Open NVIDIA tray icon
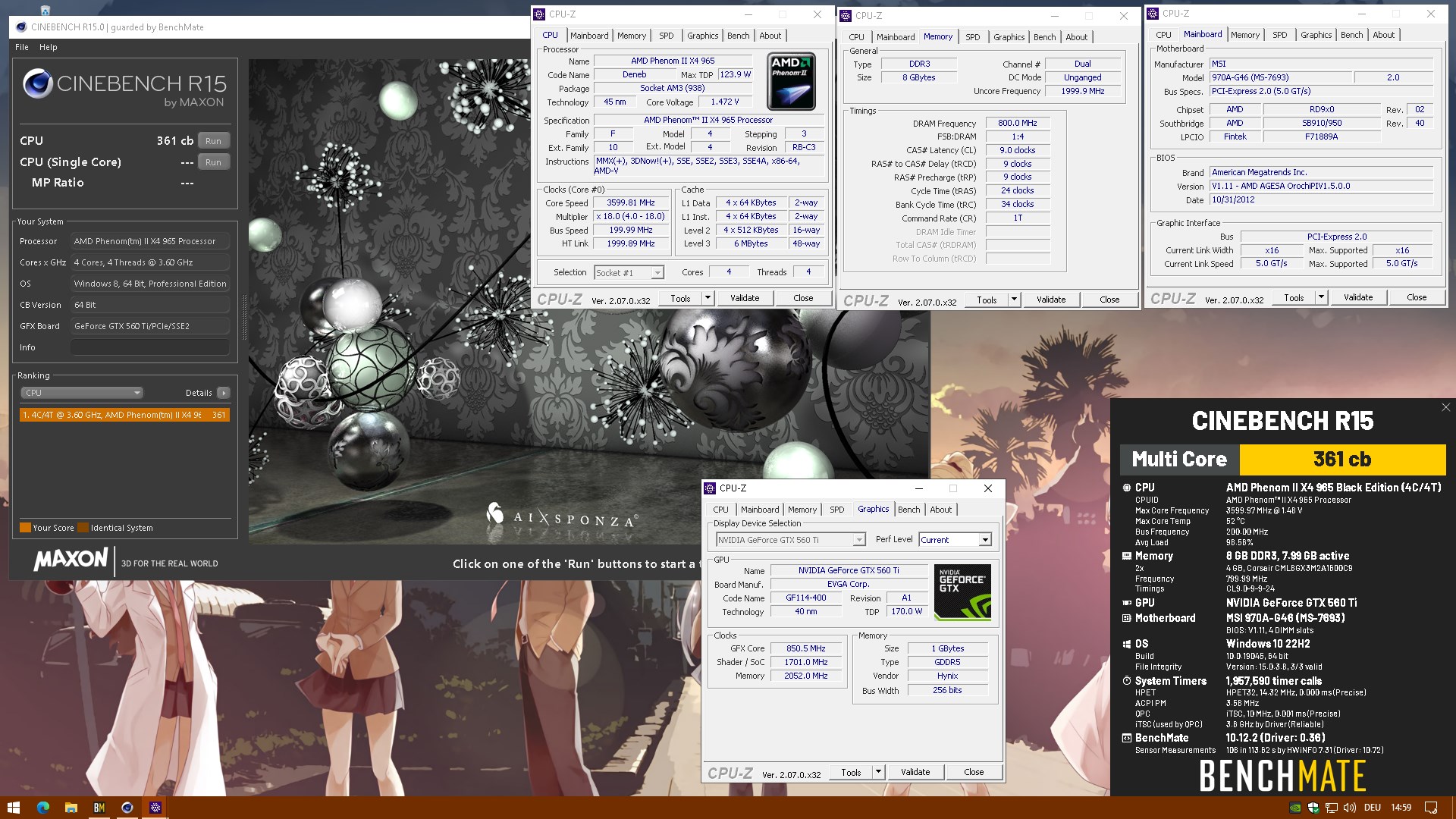The height and width of the screenshot is (819, 1456). 1295,808
